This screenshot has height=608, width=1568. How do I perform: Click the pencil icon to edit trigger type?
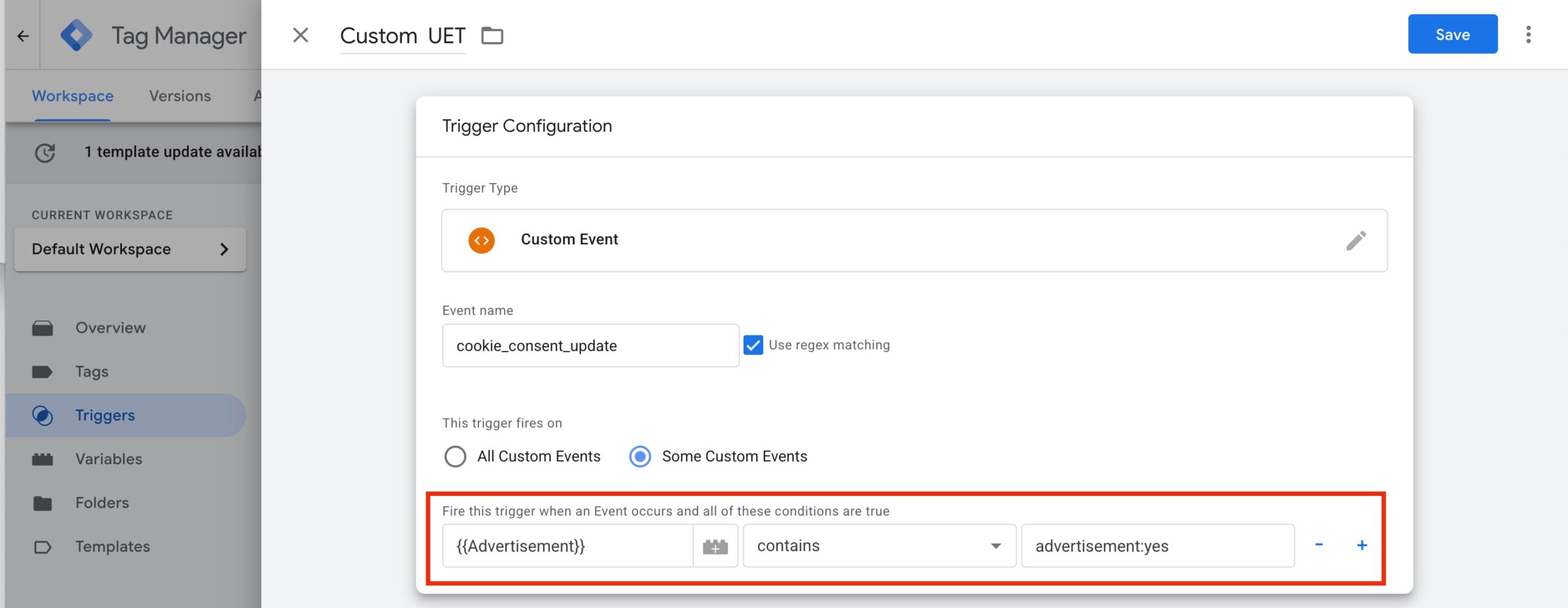(x=1355, y=241)
